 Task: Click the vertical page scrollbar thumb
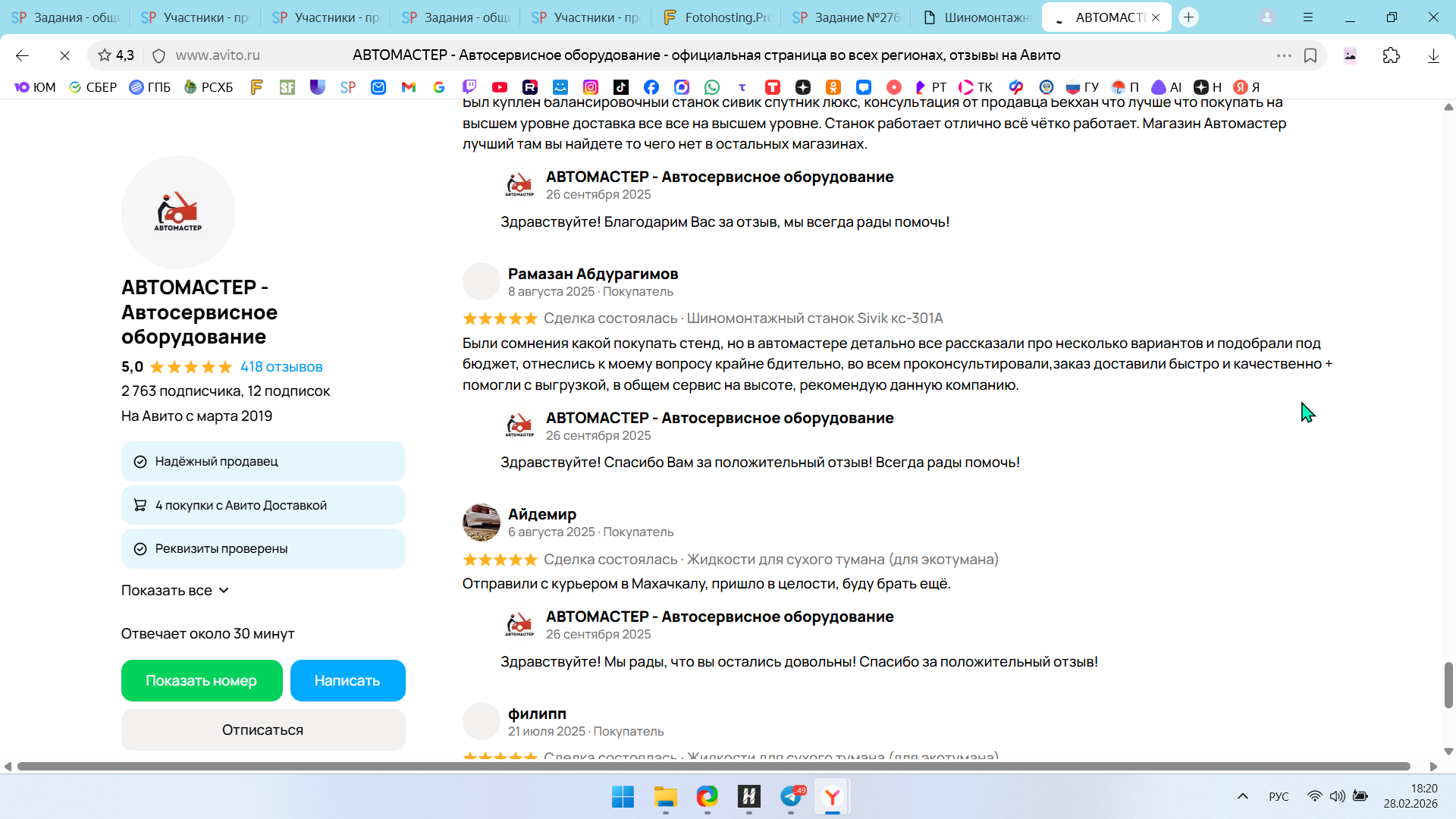coord(1448,685)
